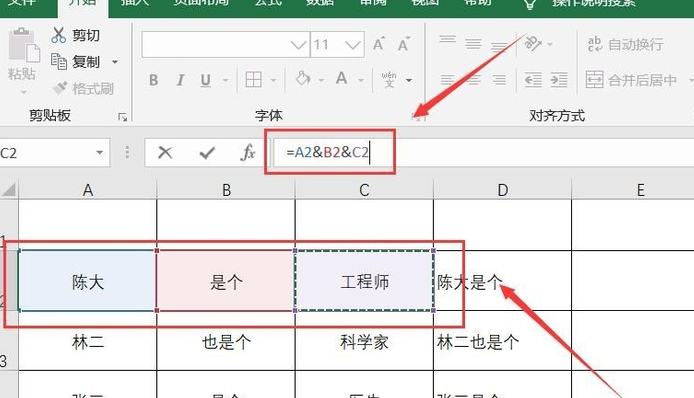This screenshot has width=694, height=398.
Task: Open the font size dropdown
Action: [353, 45]
